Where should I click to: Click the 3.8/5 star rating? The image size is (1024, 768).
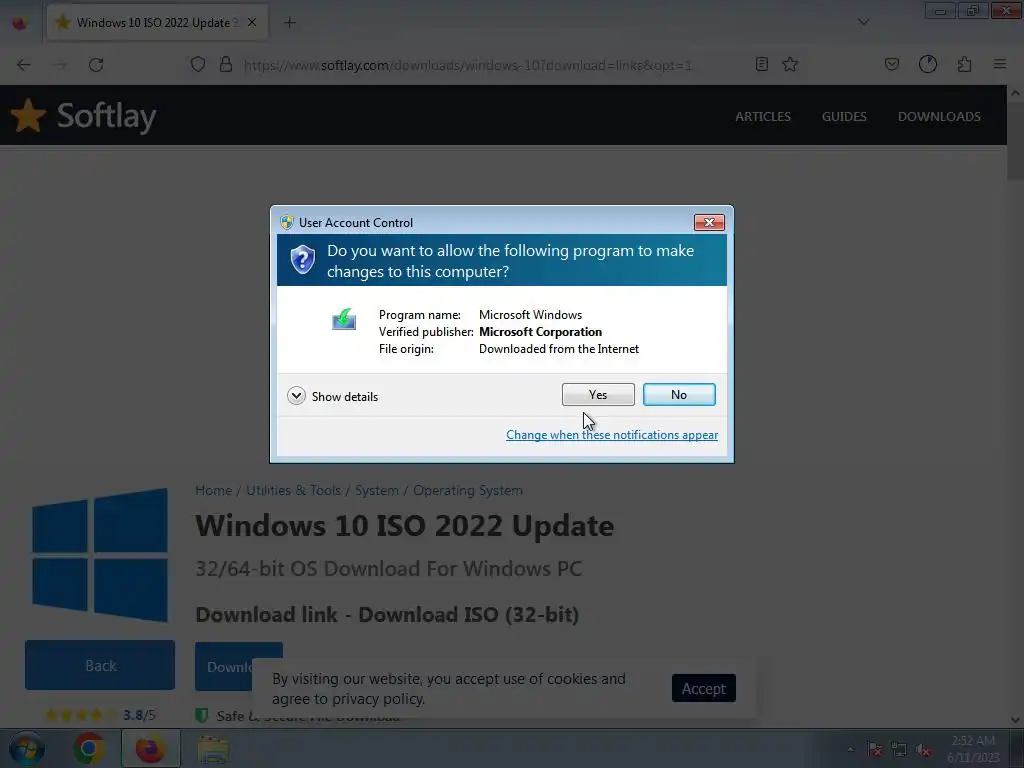click(100, 715)
